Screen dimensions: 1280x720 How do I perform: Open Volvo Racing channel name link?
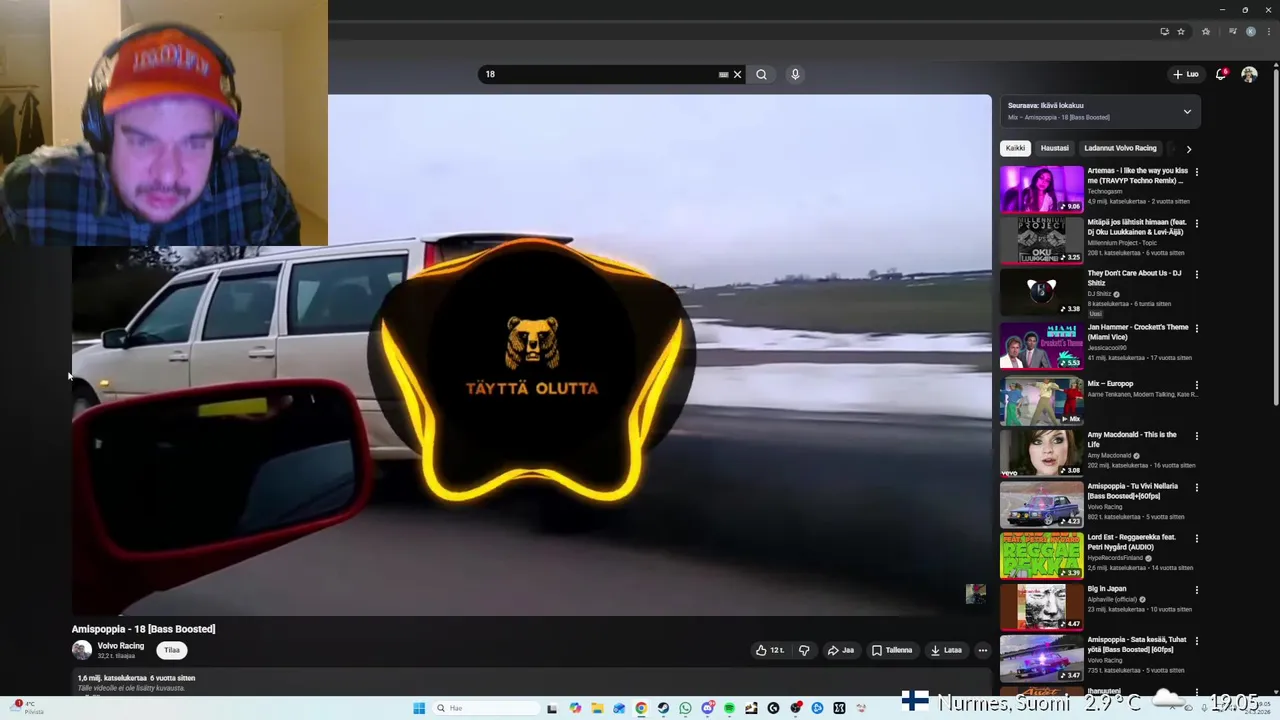point(121,646)
